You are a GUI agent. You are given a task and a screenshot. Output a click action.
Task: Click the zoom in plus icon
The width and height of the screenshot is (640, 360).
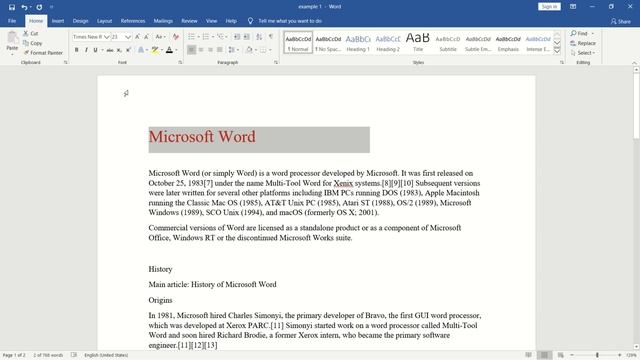pos(620,355)
